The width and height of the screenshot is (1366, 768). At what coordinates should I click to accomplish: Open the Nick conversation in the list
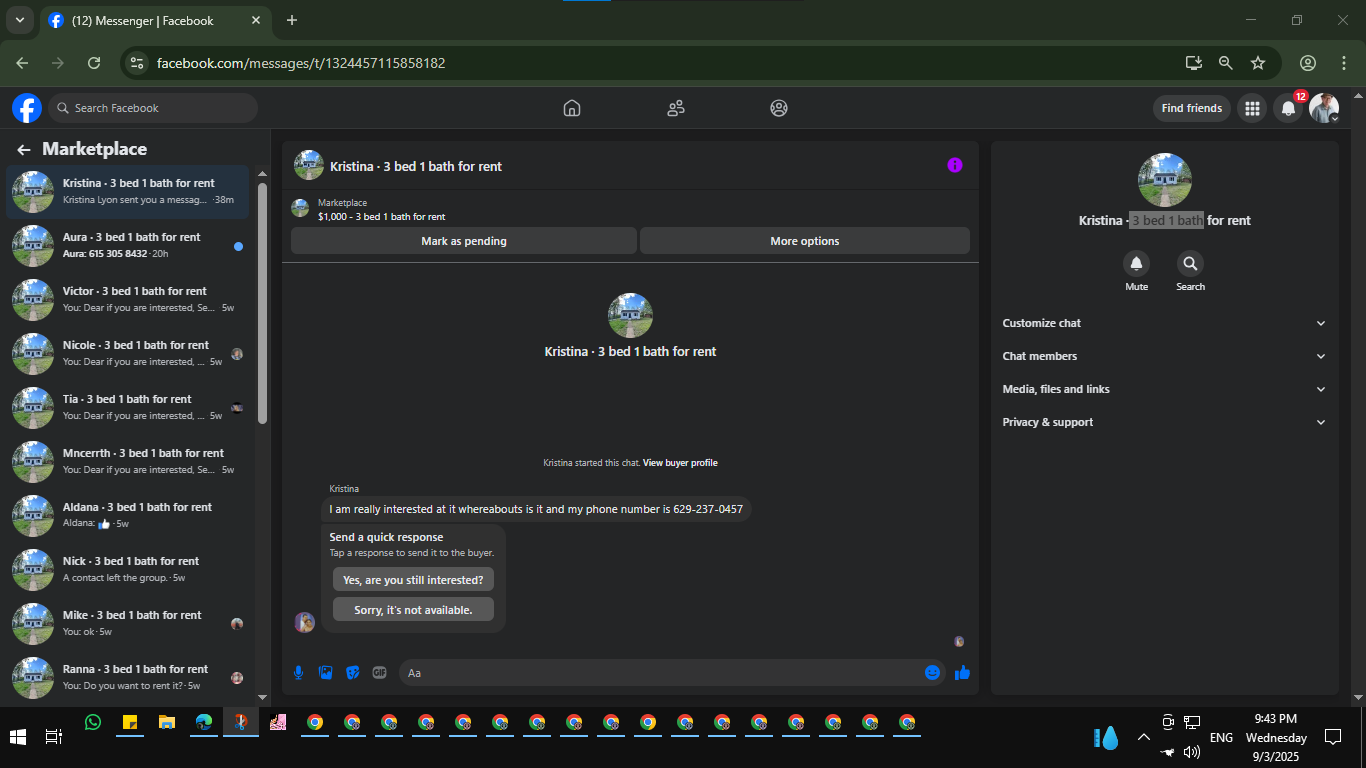point(127,569)
